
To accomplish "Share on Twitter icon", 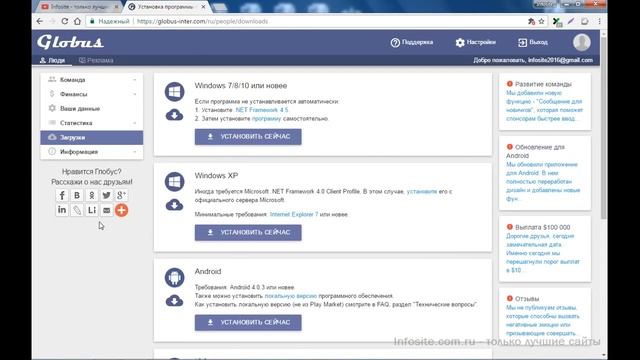I will click(107, 196).
